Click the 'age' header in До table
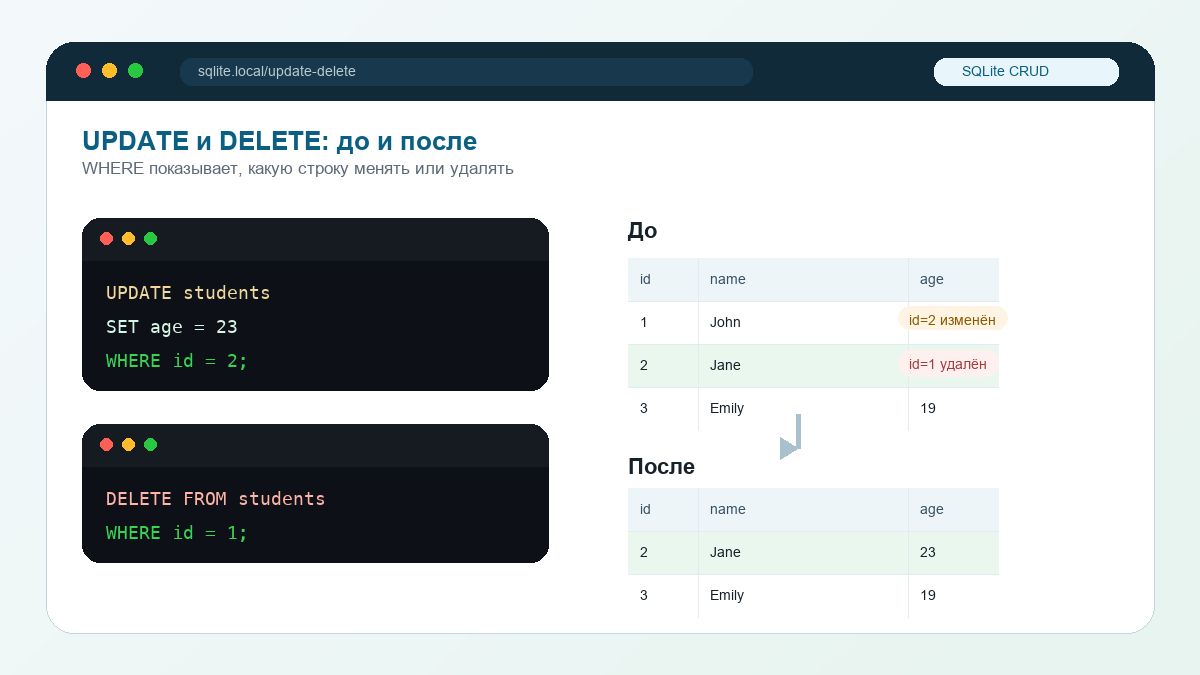Screen dimensions: 1200x675 pyautogui.click(x=954, y=280)
